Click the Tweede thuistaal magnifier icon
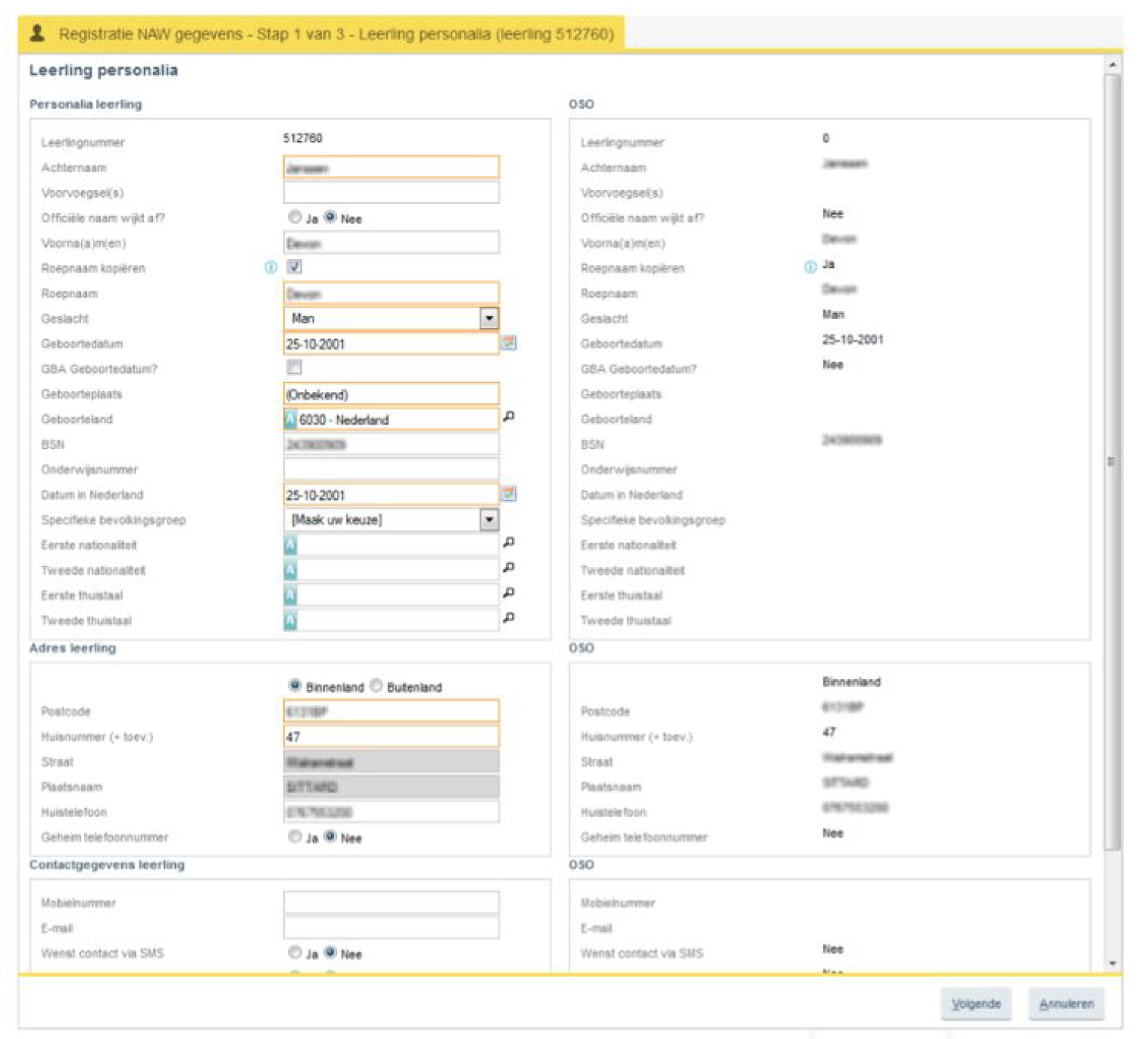This screenshot has height=1039, width=1148. (x=509, y=618)
